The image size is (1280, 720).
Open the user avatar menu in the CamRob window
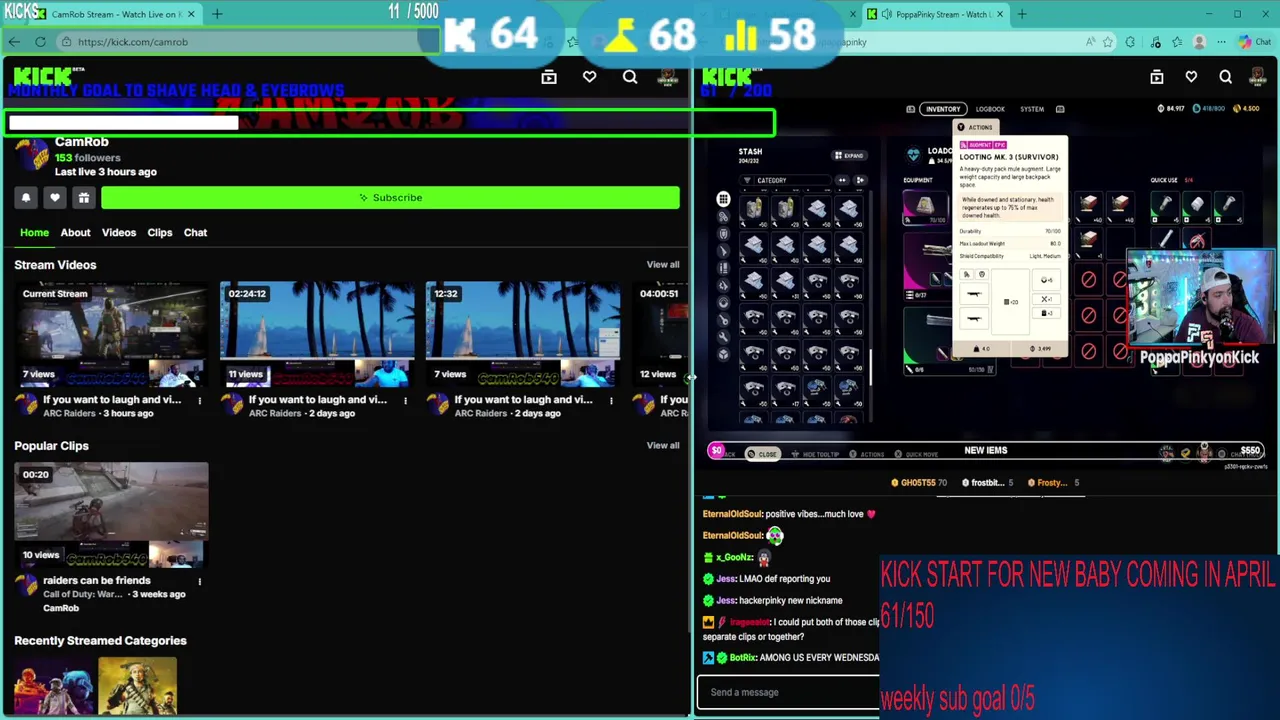[667, 78]
